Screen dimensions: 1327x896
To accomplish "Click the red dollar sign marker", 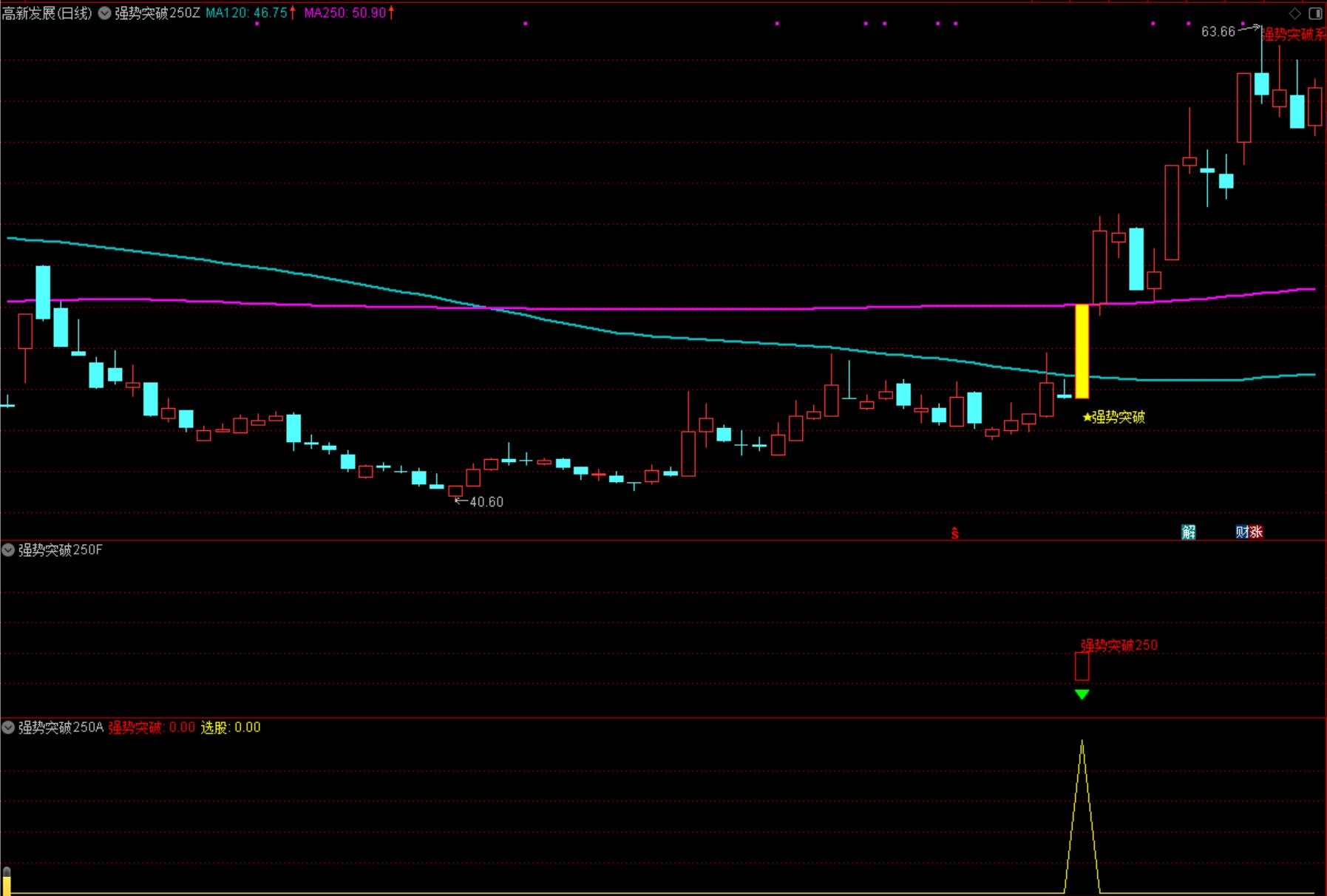I will point(955,533).
